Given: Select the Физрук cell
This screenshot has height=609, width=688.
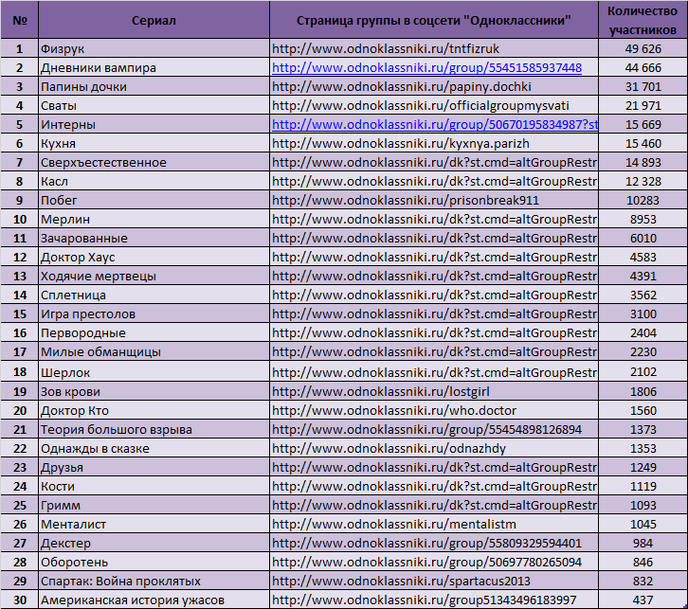Looking at the screenshot, I should pos(154,48).
